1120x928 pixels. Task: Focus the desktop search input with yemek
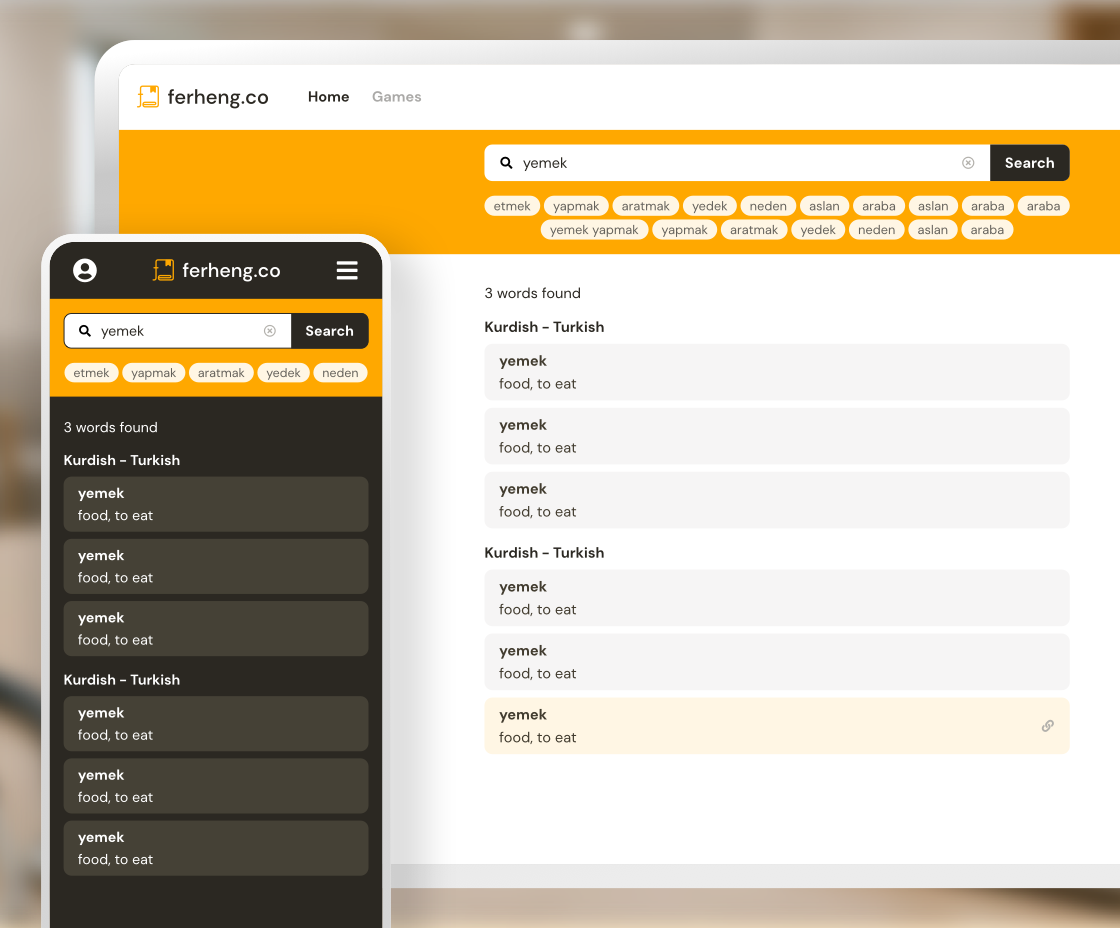(737, 163)
